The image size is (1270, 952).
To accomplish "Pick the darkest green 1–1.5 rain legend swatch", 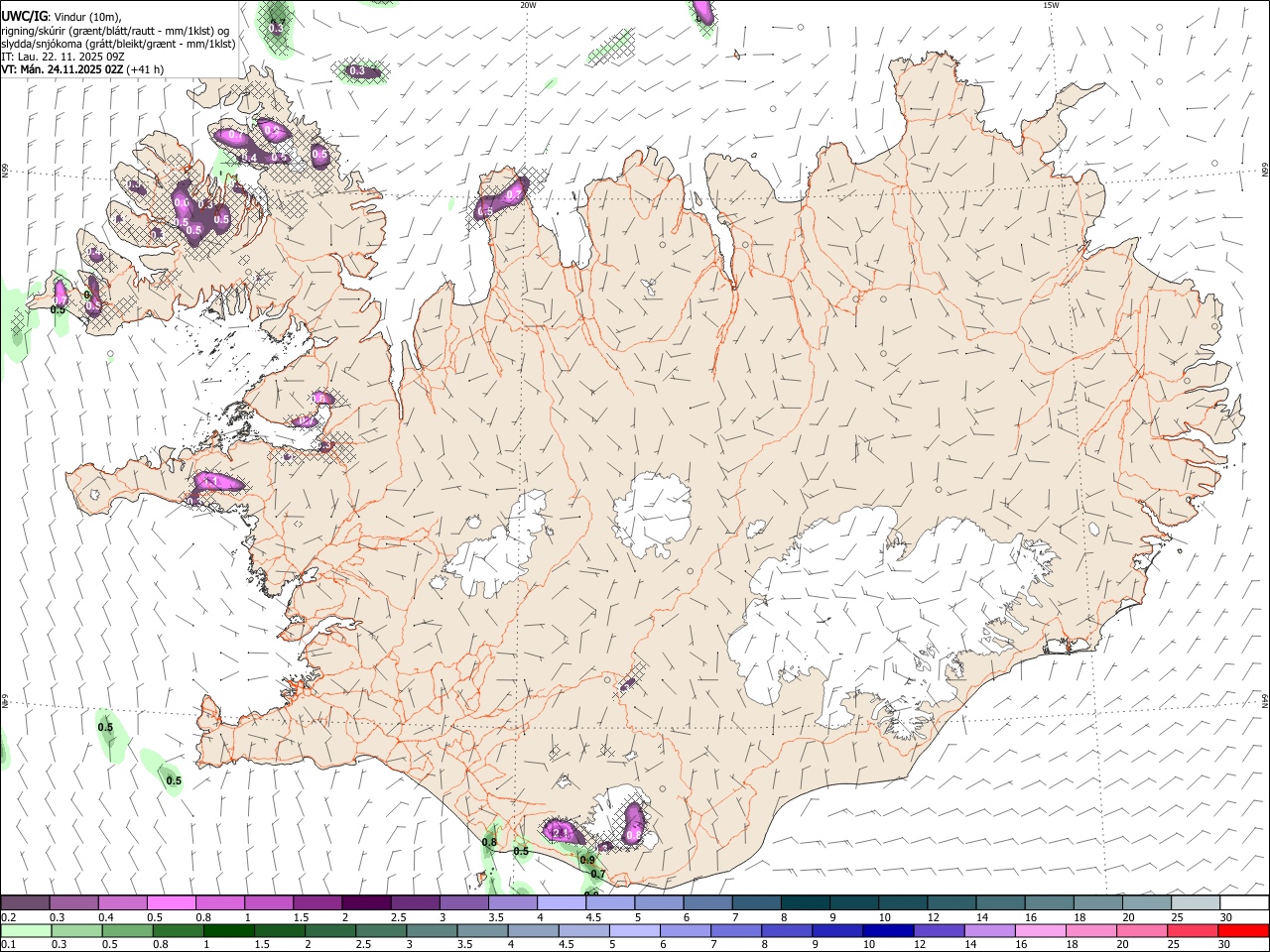I will point(229,930).
